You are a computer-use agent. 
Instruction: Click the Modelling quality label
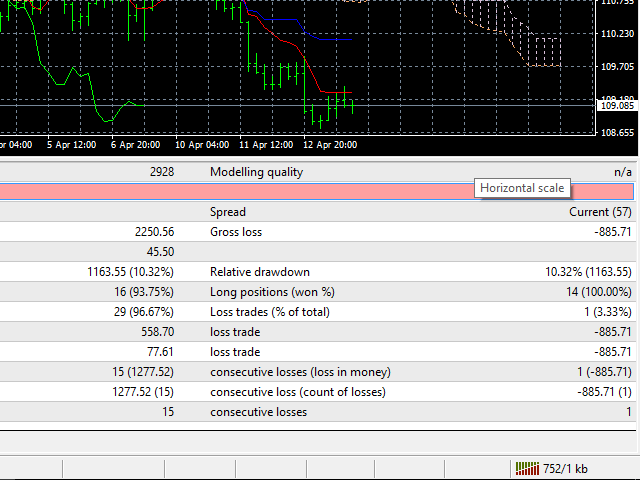(256, 172)
